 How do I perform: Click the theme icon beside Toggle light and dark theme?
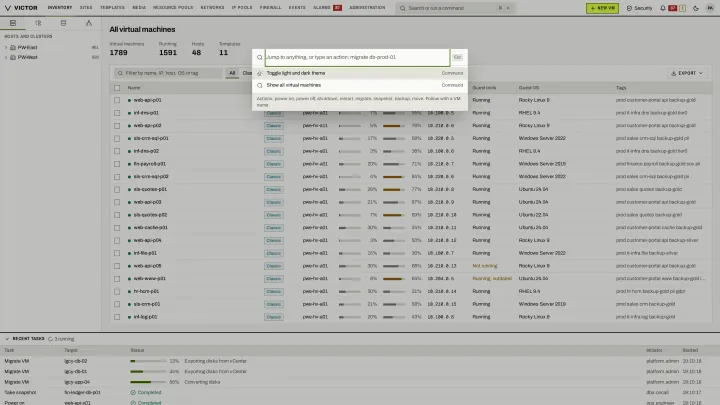coord(259,73)
